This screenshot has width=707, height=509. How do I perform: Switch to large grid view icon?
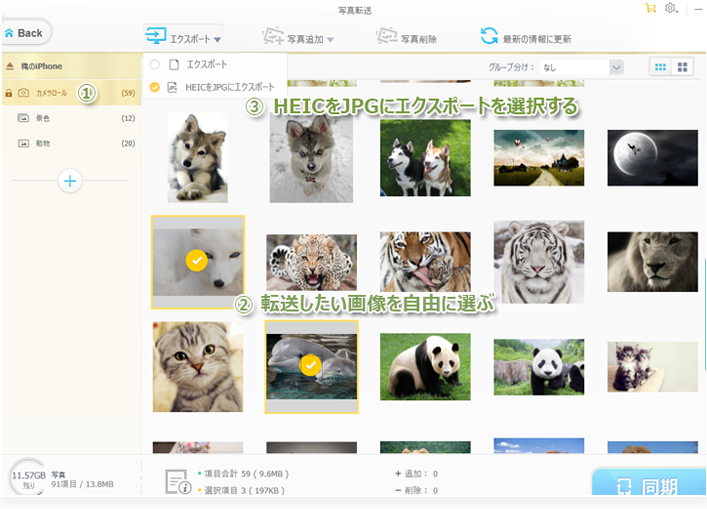click(x=684, y=66)
